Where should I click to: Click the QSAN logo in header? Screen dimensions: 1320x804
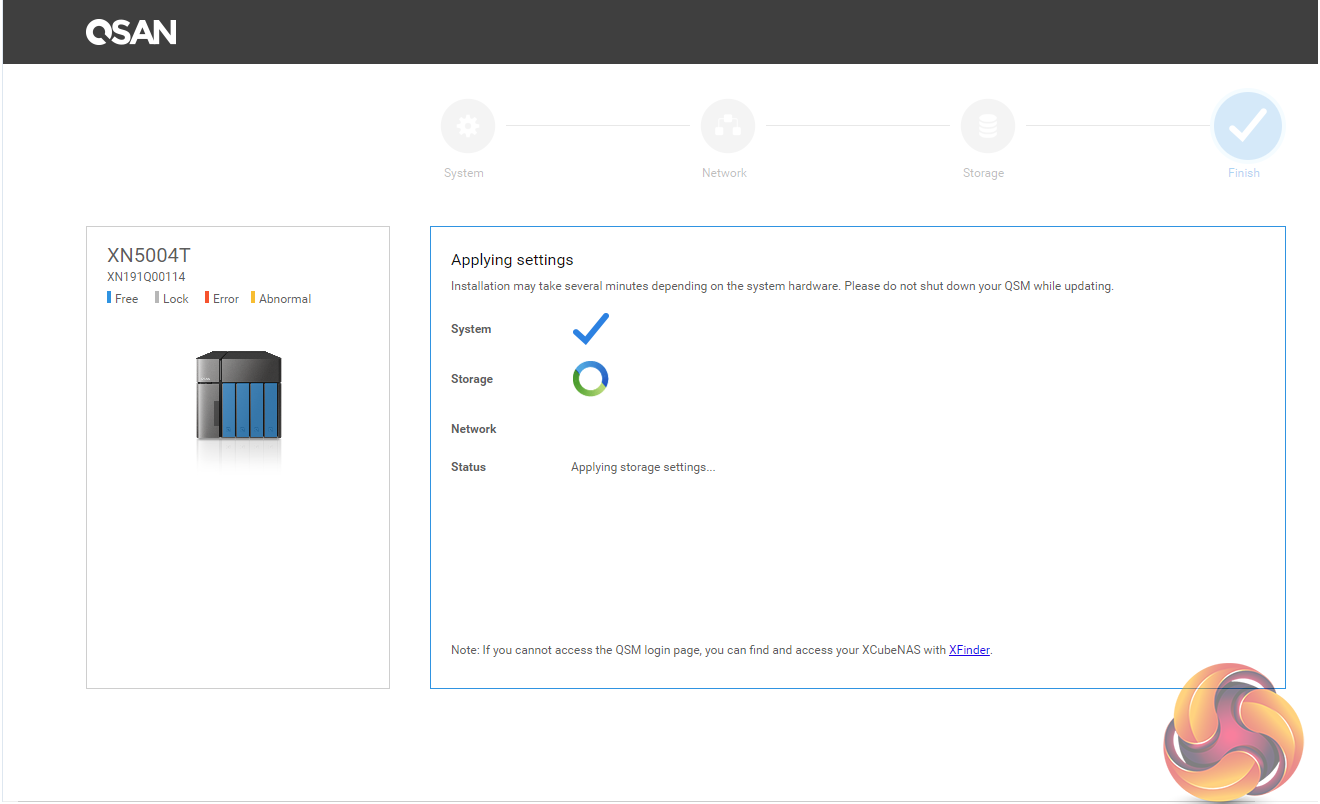[131, 32]
